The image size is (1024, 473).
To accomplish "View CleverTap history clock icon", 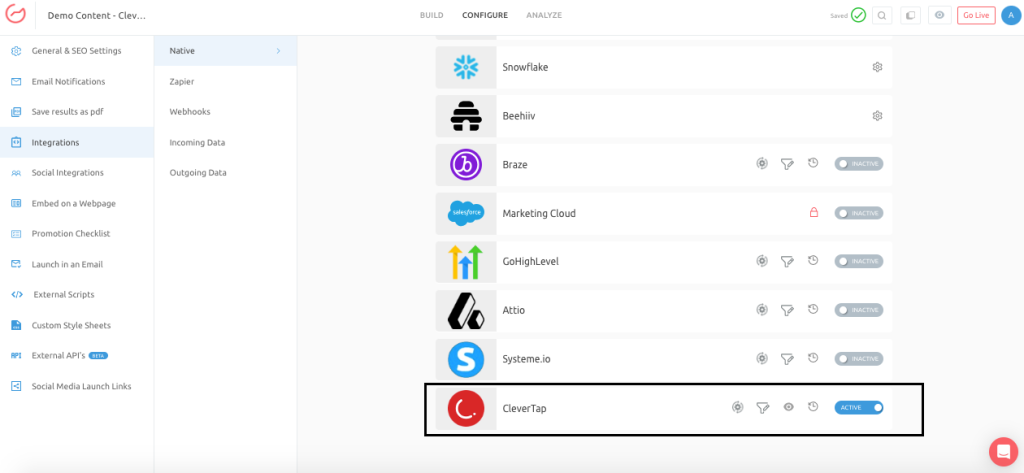I will pos(813,407).
